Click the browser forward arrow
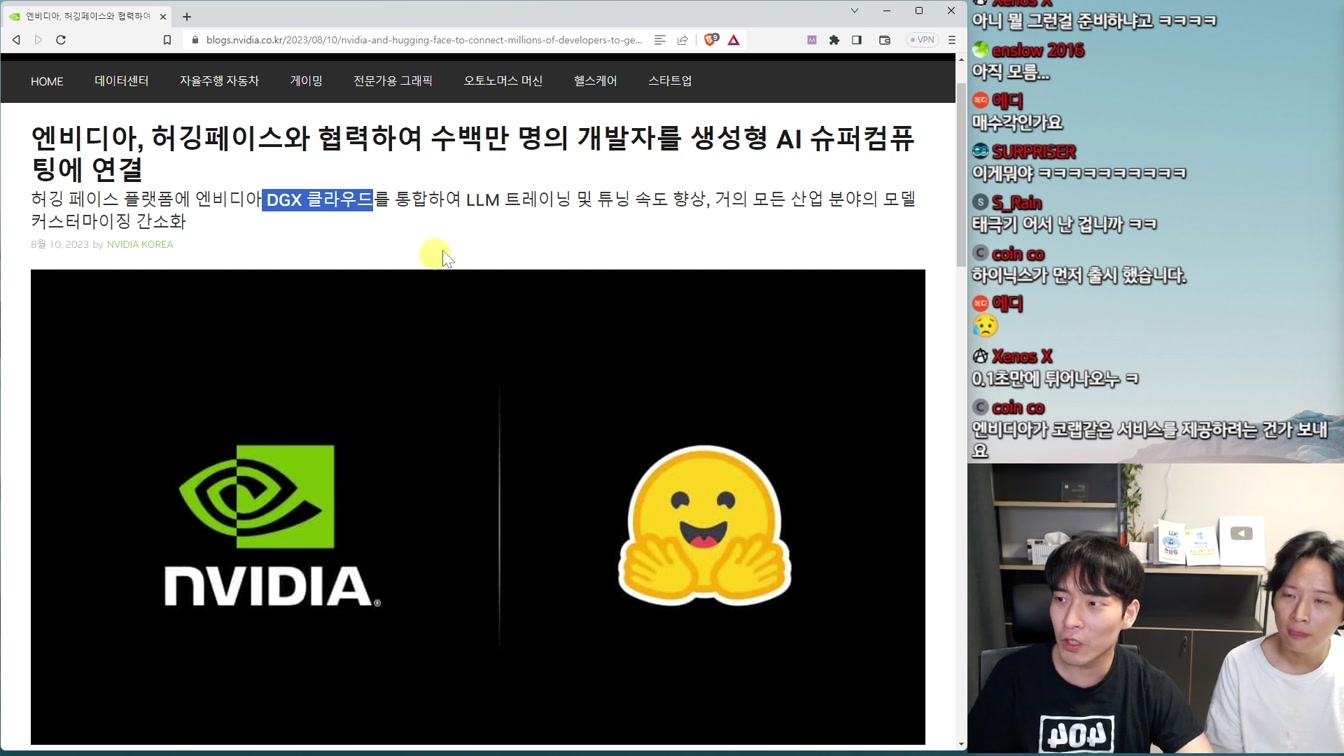1344x756 pixels. click(x=38, y=40)
